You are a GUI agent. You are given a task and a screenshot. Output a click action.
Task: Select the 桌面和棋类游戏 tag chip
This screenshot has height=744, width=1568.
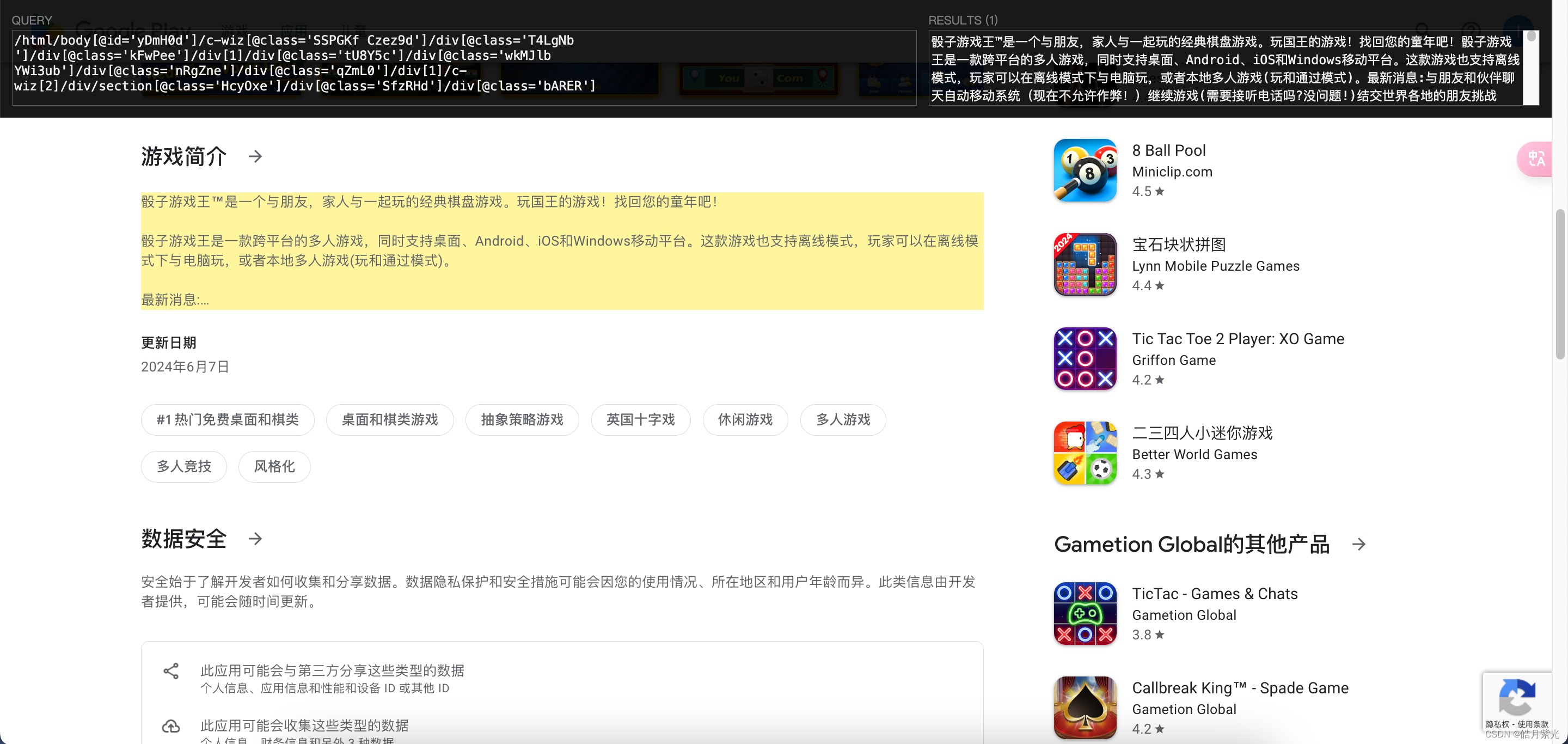(390, 419)
